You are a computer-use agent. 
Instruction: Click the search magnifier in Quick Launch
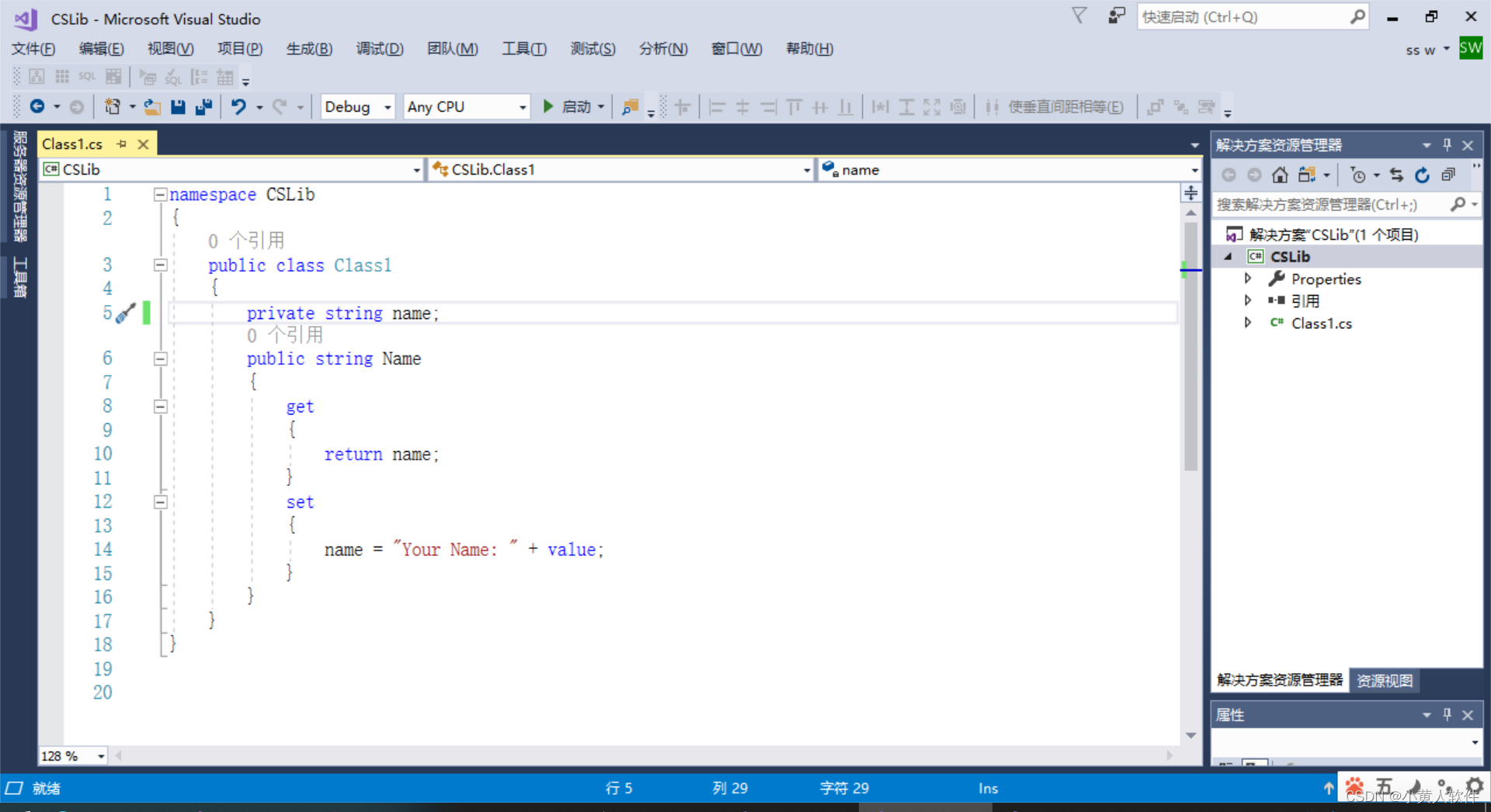click(1357, 16)
